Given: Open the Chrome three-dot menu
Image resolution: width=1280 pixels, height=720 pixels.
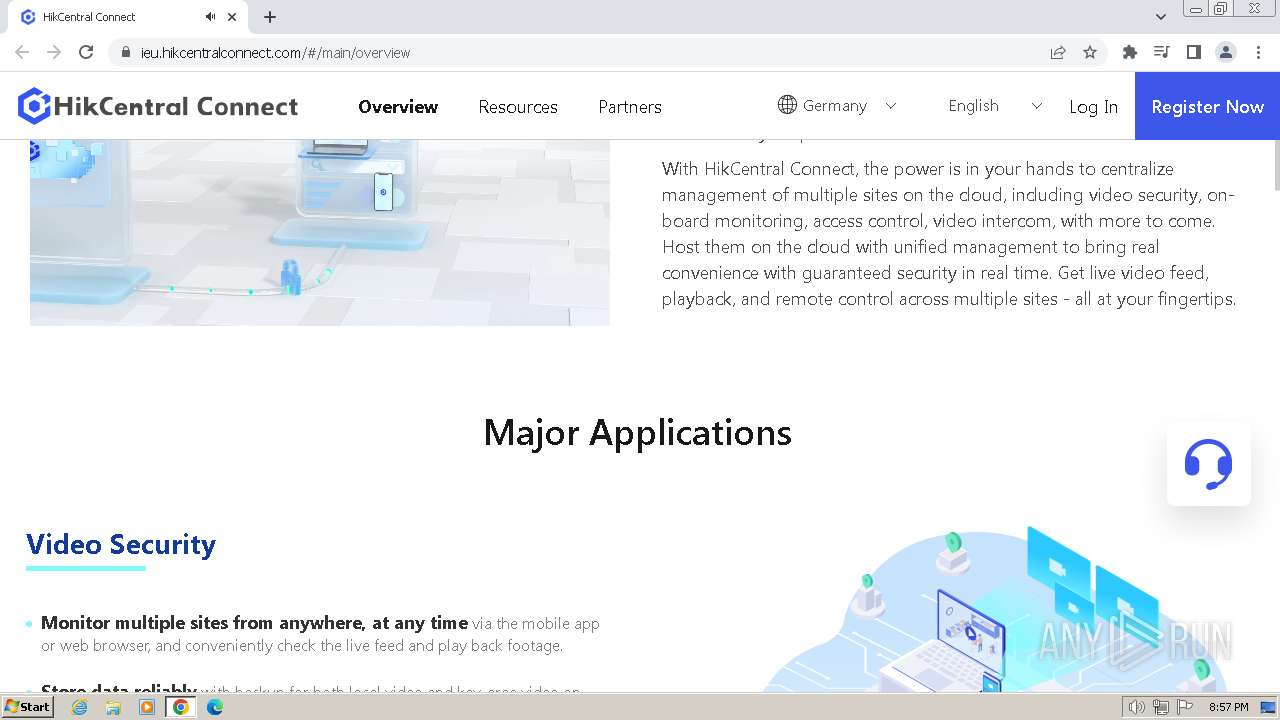Looking at the screenshot, I should (x=1258, y=52).
